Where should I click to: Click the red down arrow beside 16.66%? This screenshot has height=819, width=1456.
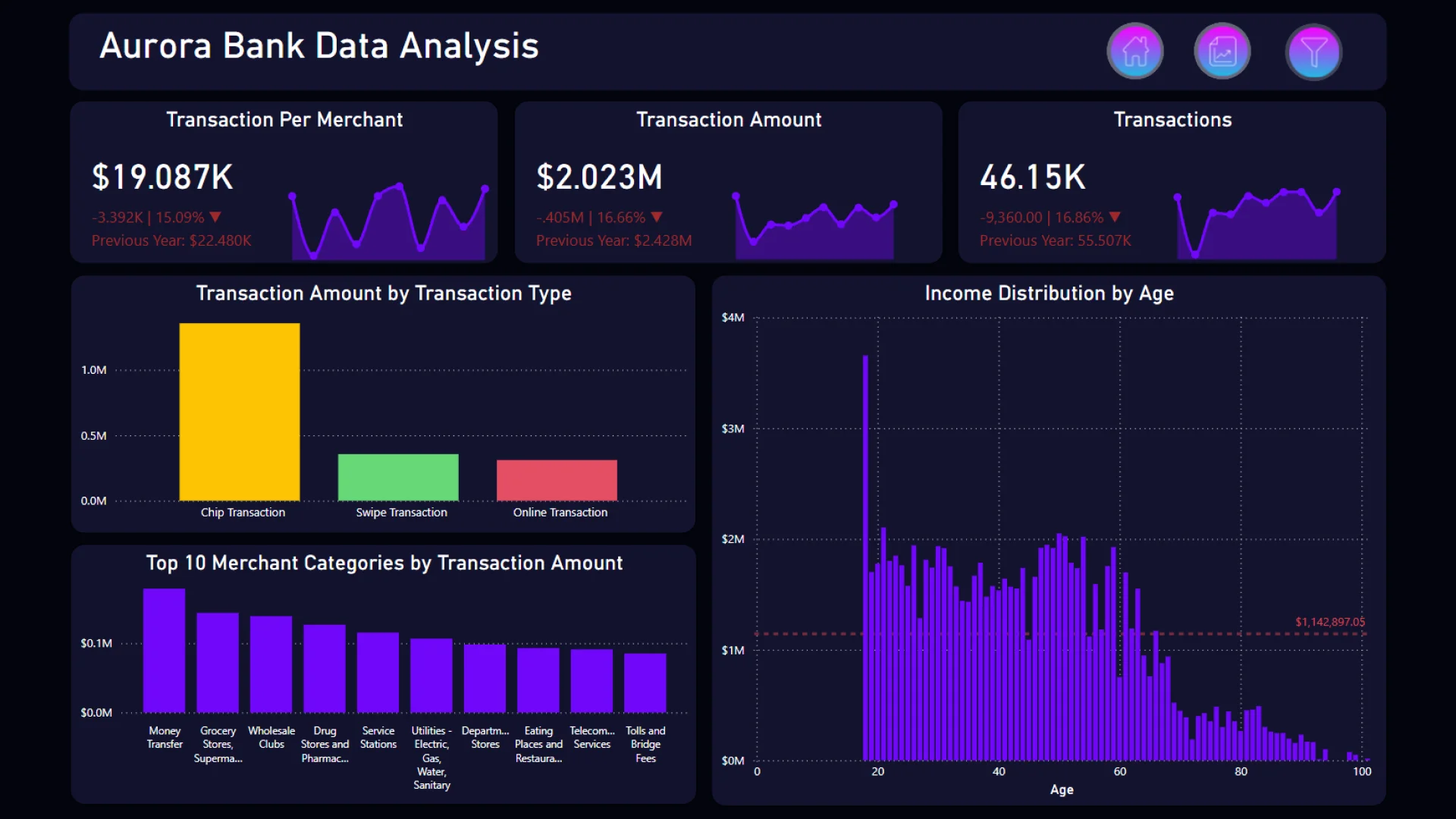click(657, 217)
